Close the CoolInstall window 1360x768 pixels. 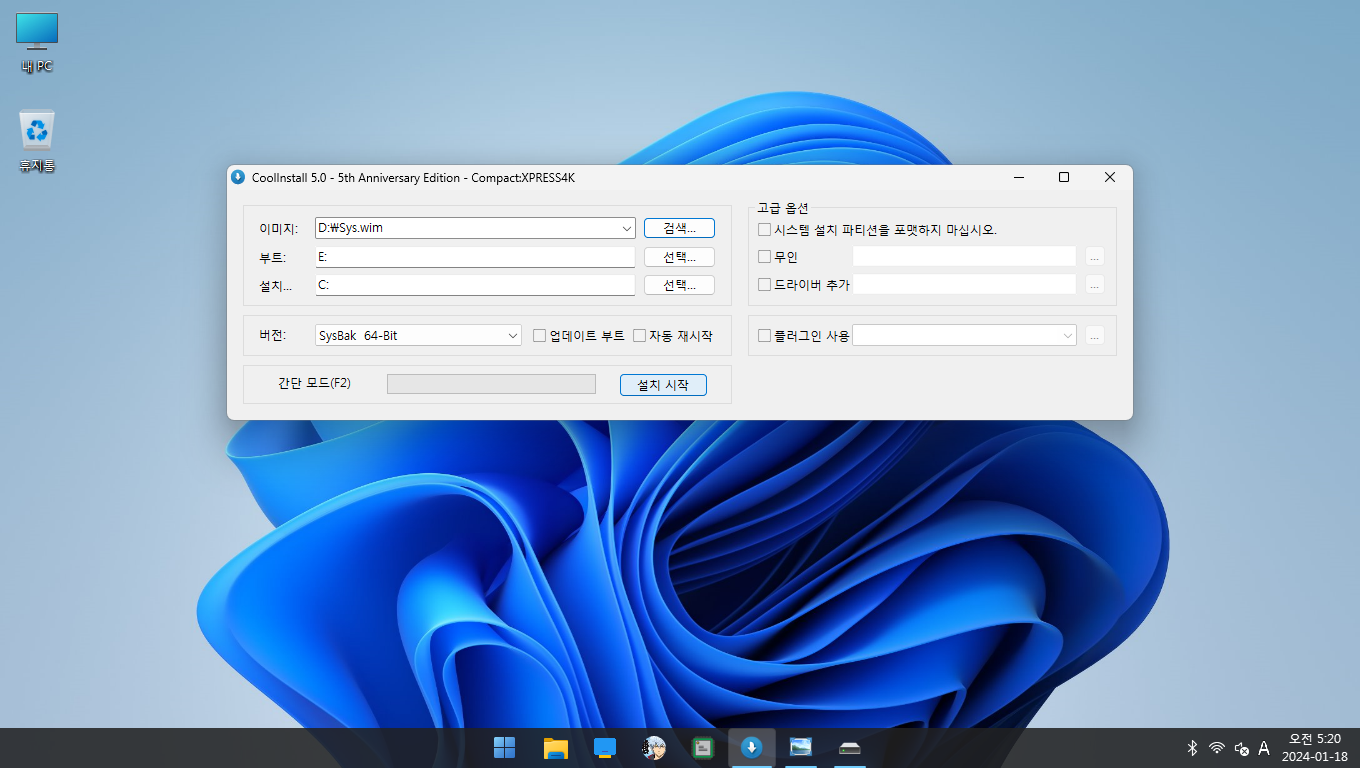pos(1110,177)
